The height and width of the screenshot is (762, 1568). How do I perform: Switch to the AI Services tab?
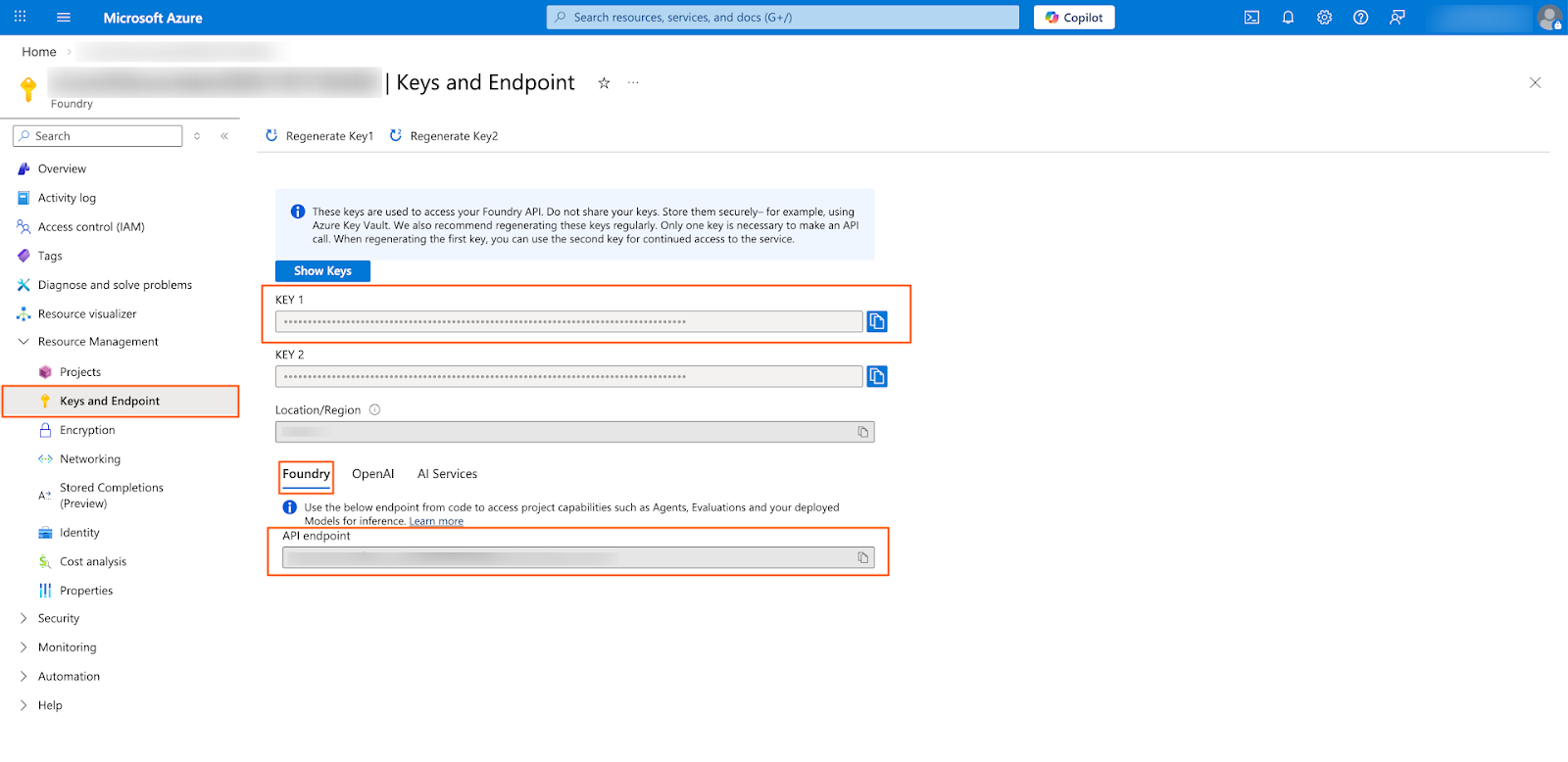click(448, 474)
